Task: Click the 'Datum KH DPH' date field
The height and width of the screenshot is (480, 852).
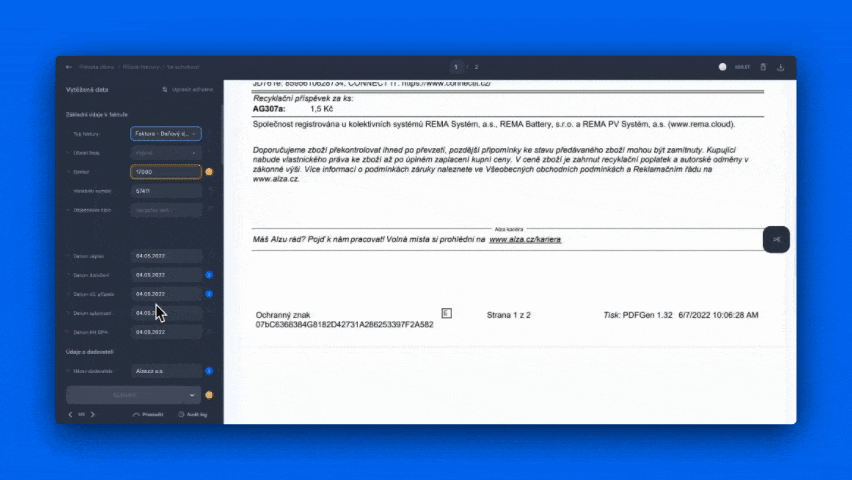Action: point(166,332)
